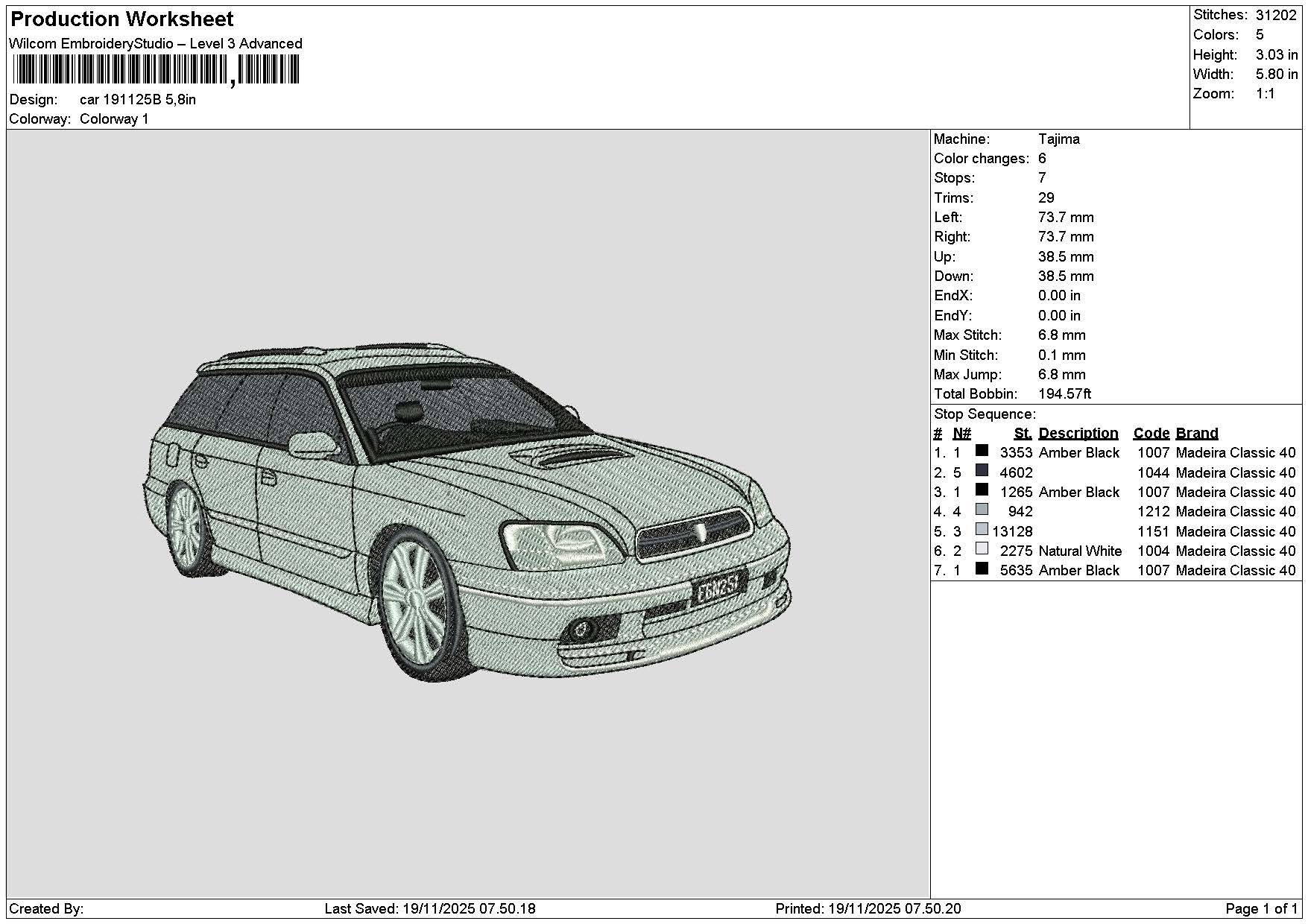The height and width of the screenshot is (924, 1308).
Task: Select the Max Stitch value '6.8 mm'
Action: pos(1062,335)
